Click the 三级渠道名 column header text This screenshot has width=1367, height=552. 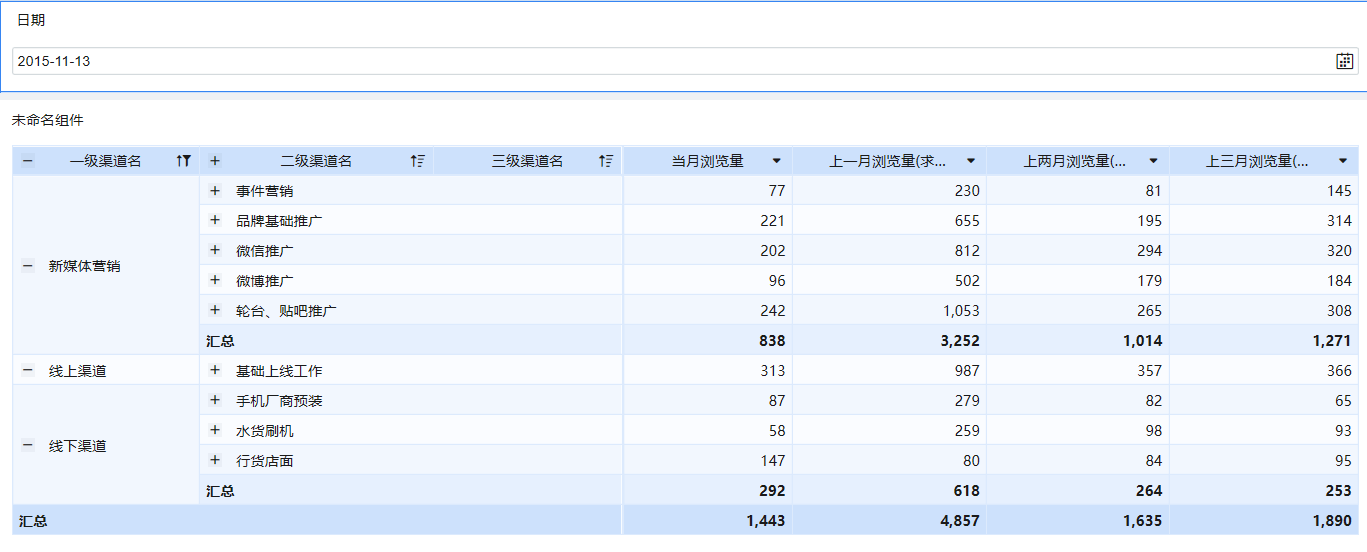(528, 161)
